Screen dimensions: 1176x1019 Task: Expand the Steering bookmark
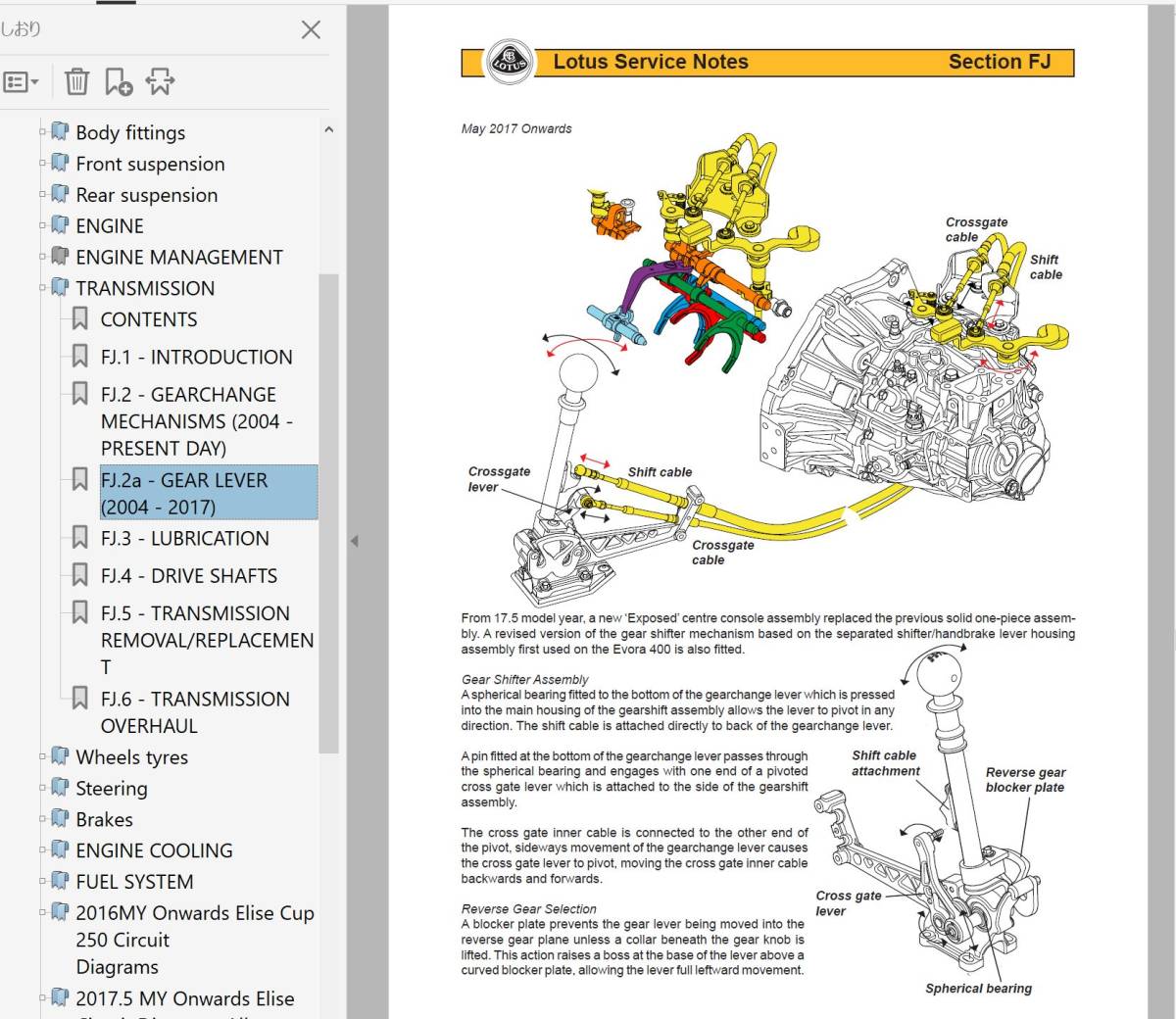click(x=42, y=788)
